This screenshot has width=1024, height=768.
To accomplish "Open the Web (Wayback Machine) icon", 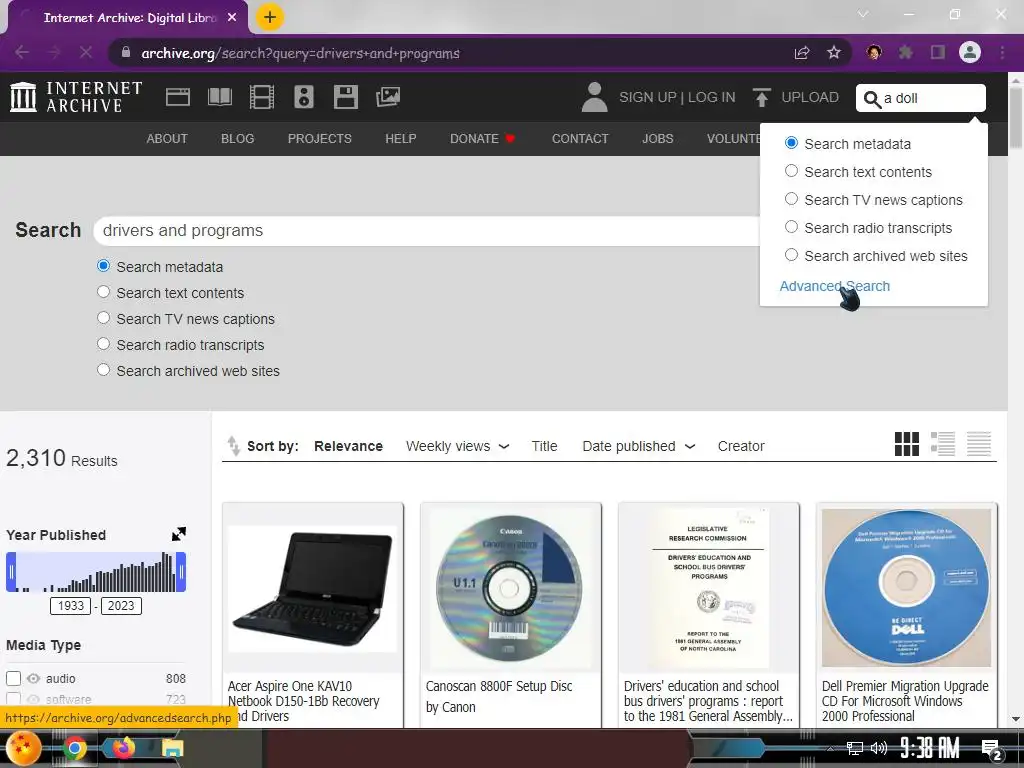I will [x=178, y=97].
